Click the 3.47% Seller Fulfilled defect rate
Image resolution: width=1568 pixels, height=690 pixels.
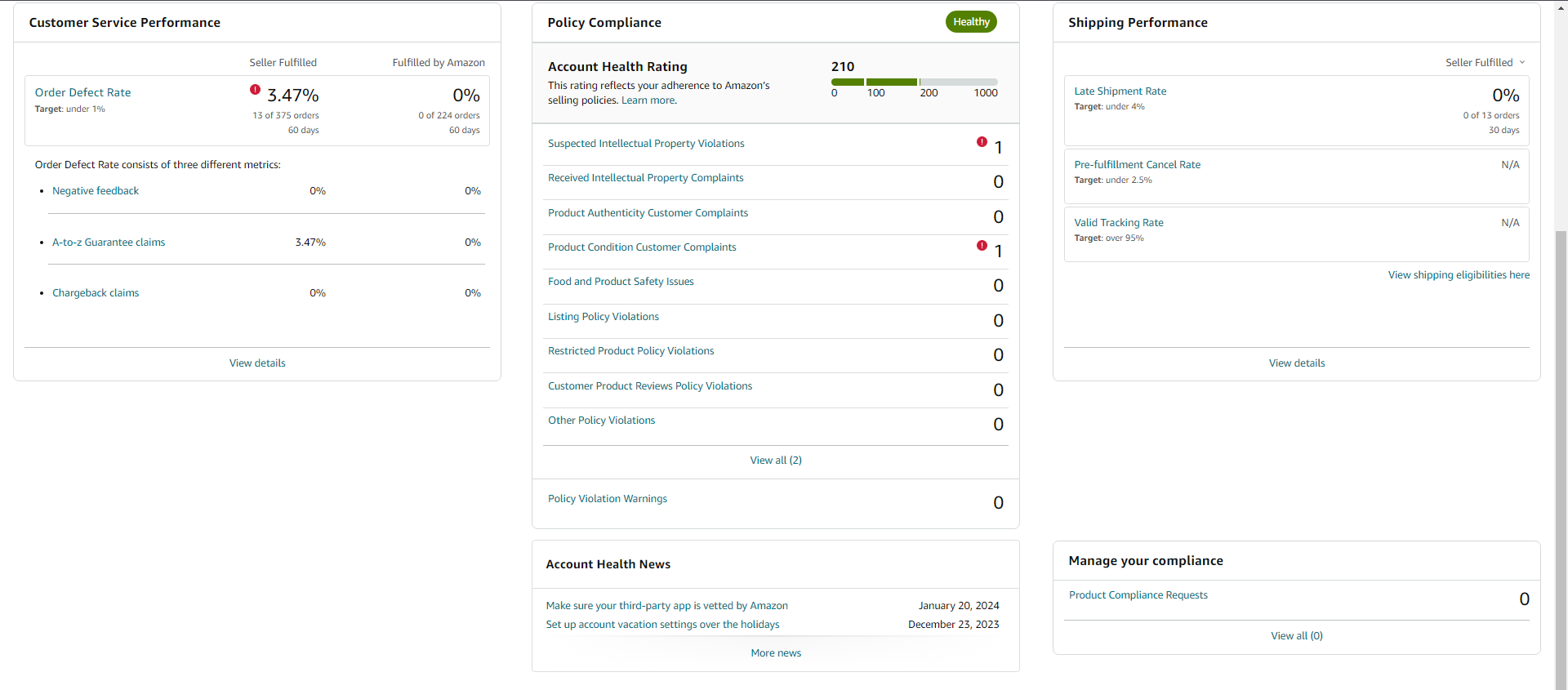pos(293,96)
